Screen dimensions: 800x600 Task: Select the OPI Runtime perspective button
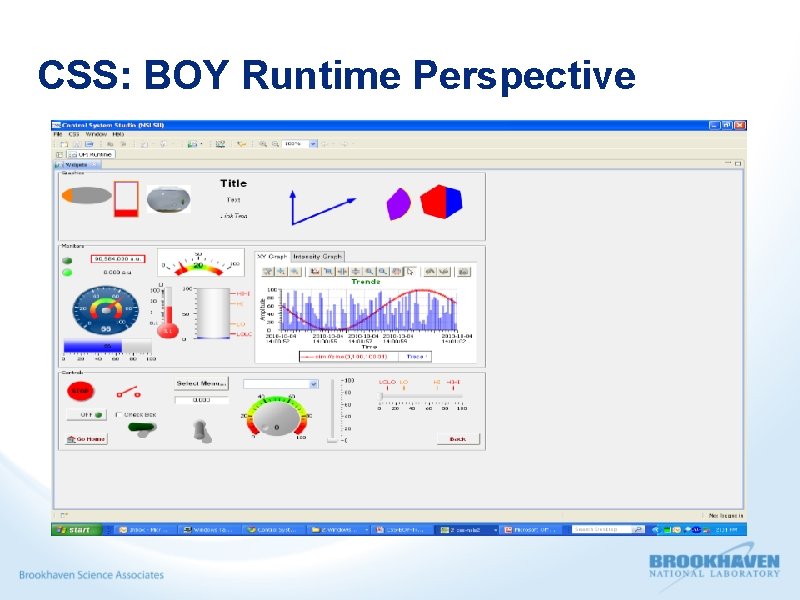(91, 154)
